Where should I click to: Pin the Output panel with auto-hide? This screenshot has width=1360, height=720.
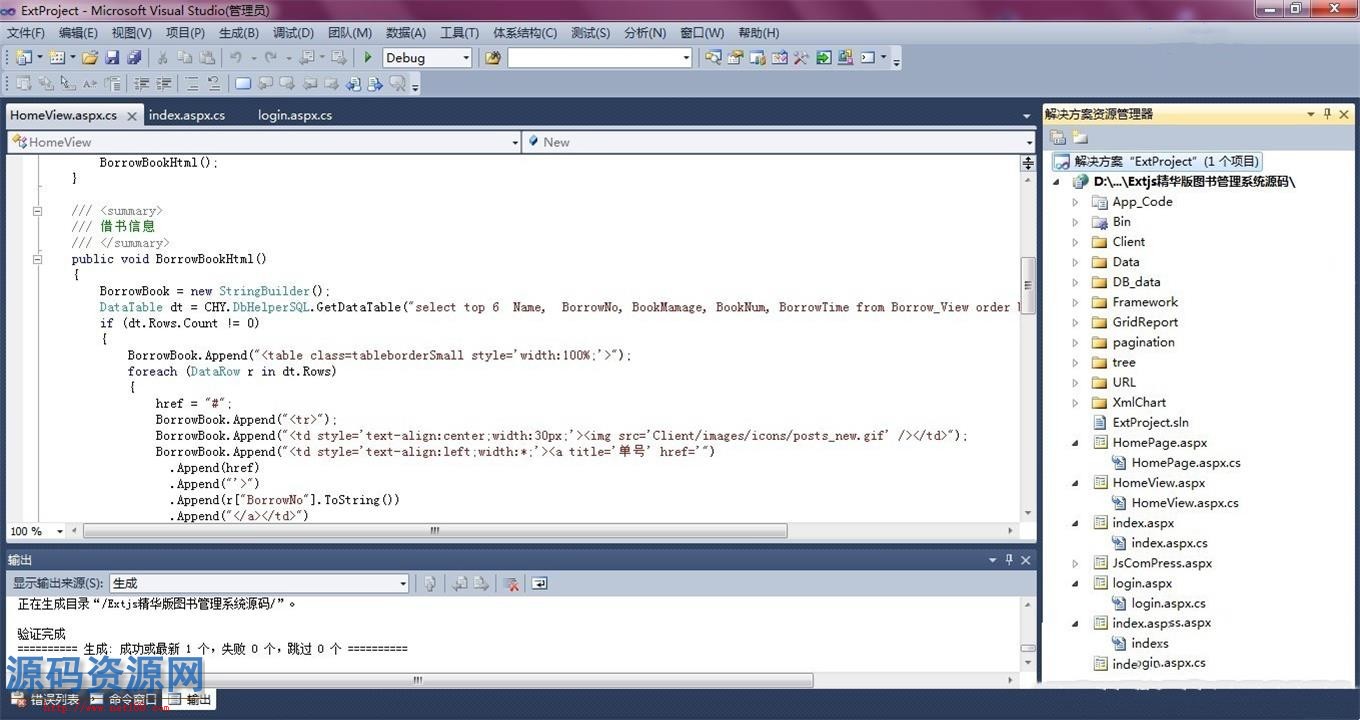pos(1009,560)
